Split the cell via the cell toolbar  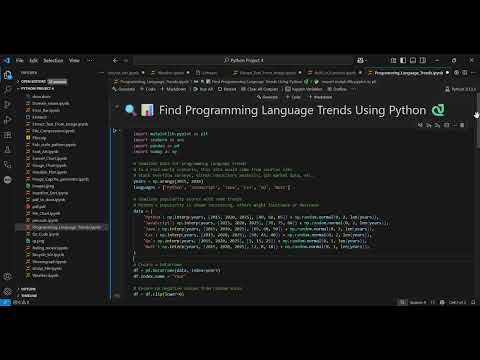pyautogui.click(x=446, y=125)
